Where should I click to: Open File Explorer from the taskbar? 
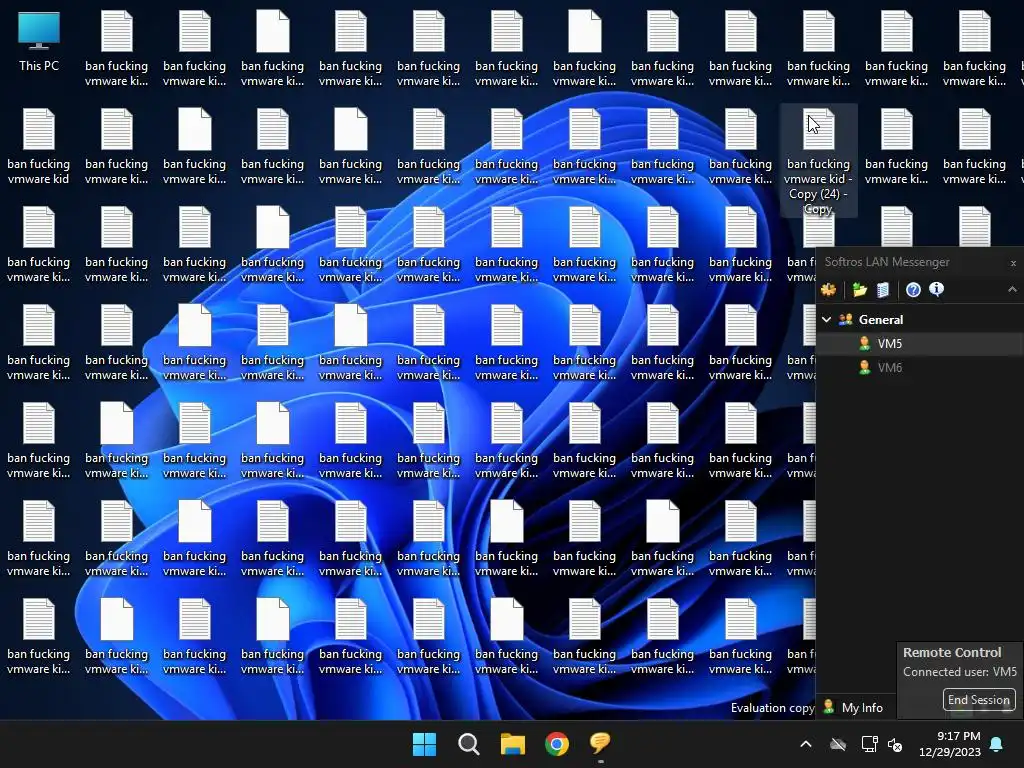[x=513, y=744]
